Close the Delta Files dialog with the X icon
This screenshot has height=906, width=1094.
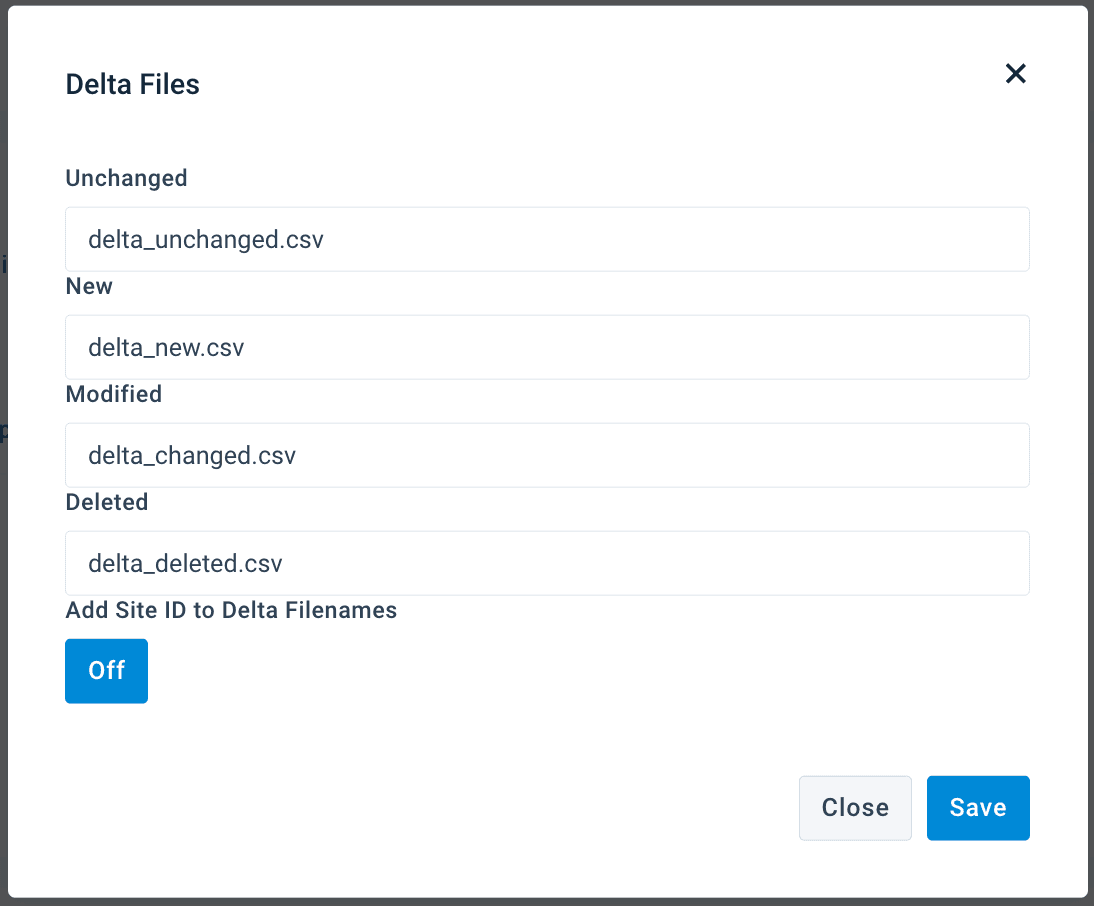point(1015,73)
